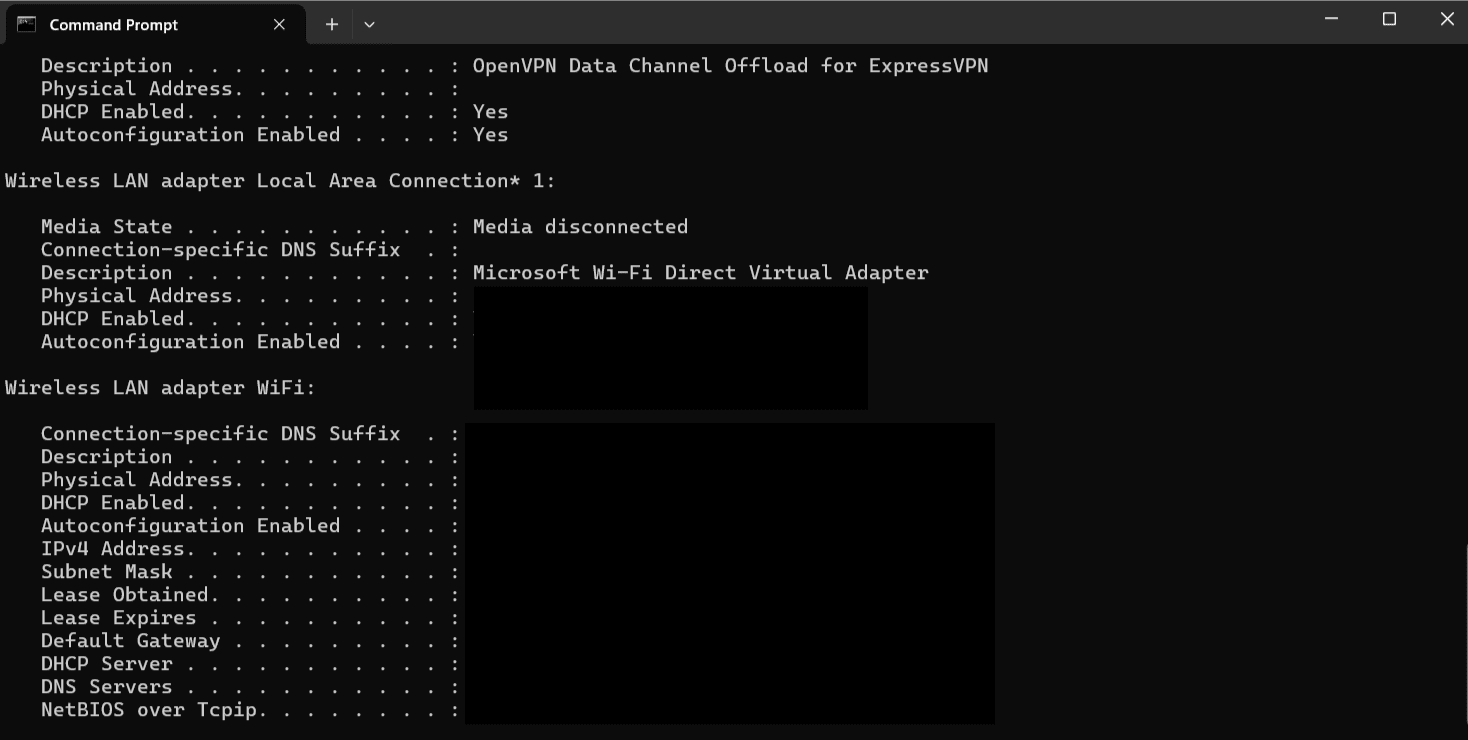This screenshot has height=740, width=1468.
Task: Click the 'Microsoft Wi-Fi Direct Virtual Adapter' text
Action: [701, 272]
